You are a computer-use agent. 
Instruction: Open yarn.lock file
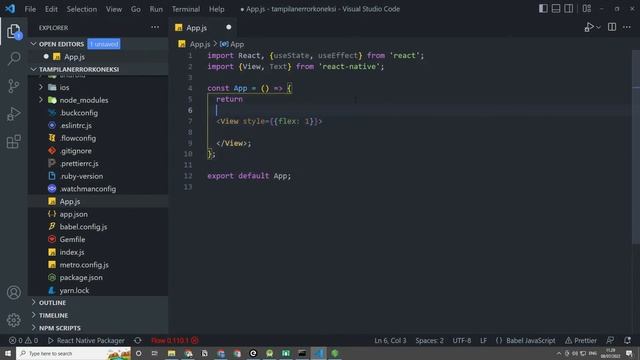98,290
